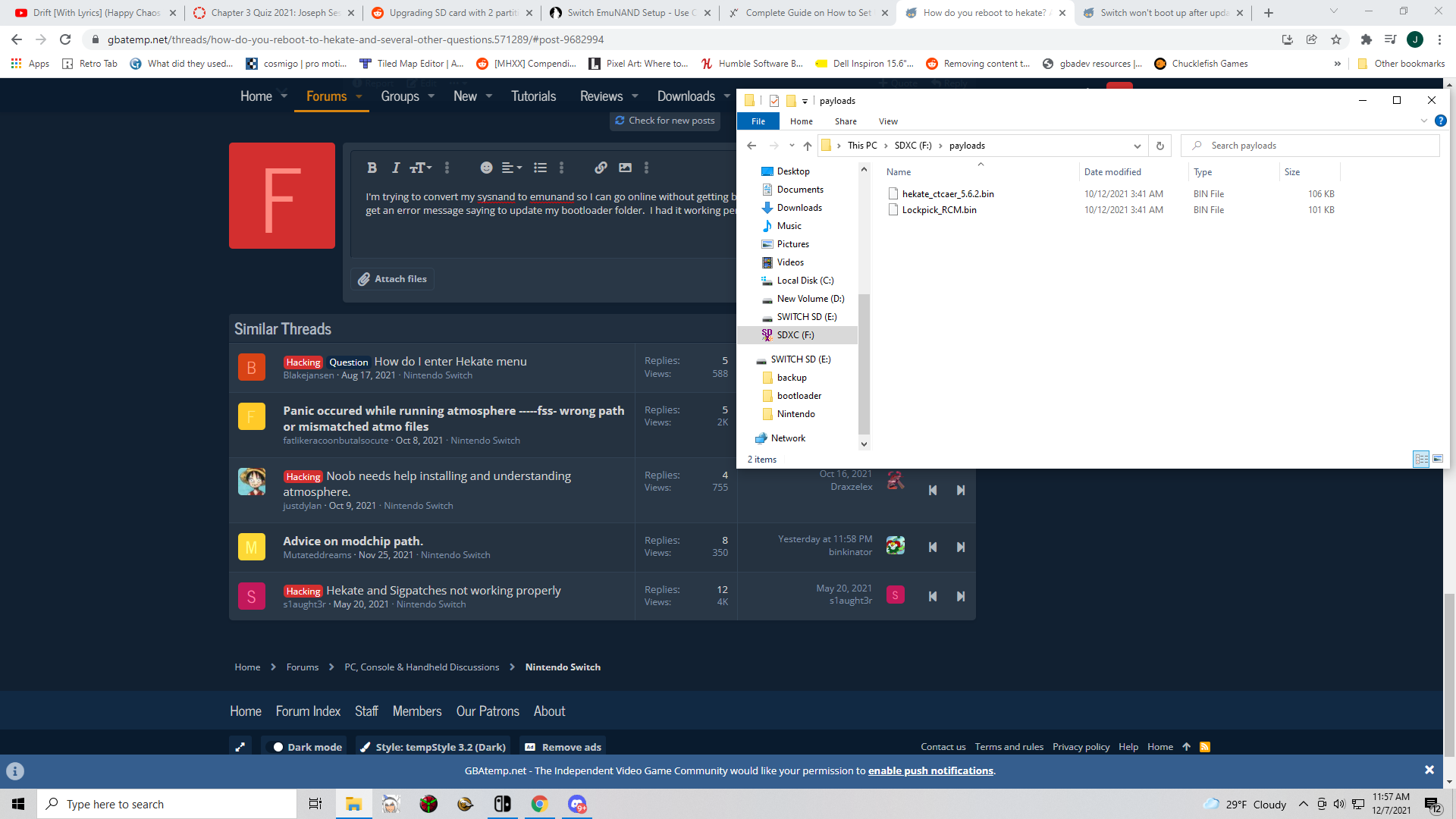
Task: Open a new browser tab
Action: 1269,13
